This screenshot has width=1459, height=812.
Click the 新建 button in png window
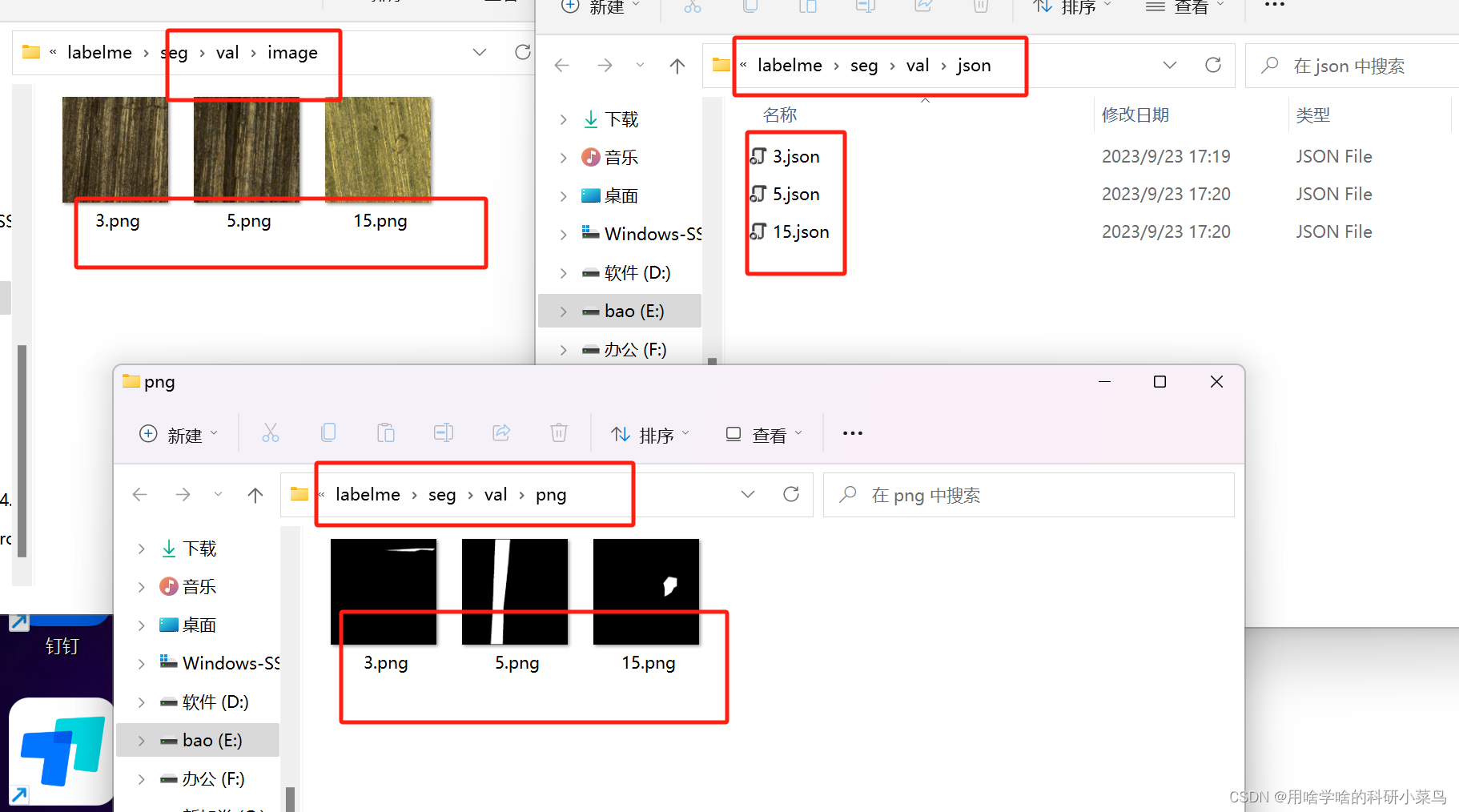(179, 434)
